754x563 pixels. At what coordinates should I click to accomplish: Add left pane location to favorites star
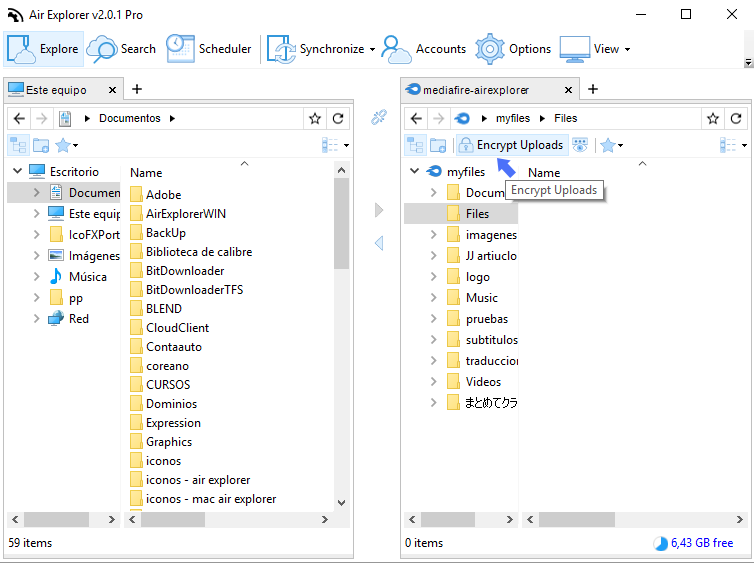pos(315,118)
